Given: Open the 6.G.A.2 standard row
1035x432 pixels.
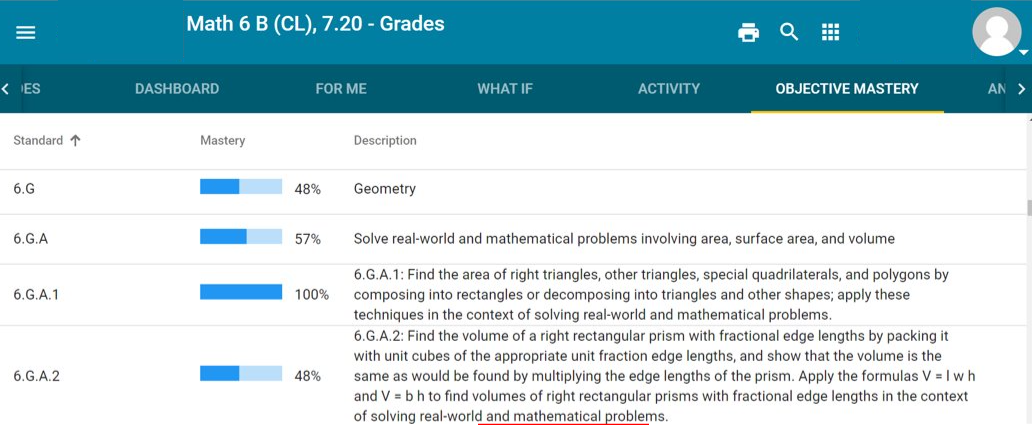Looking at the screenshot, I should point(513,375).
